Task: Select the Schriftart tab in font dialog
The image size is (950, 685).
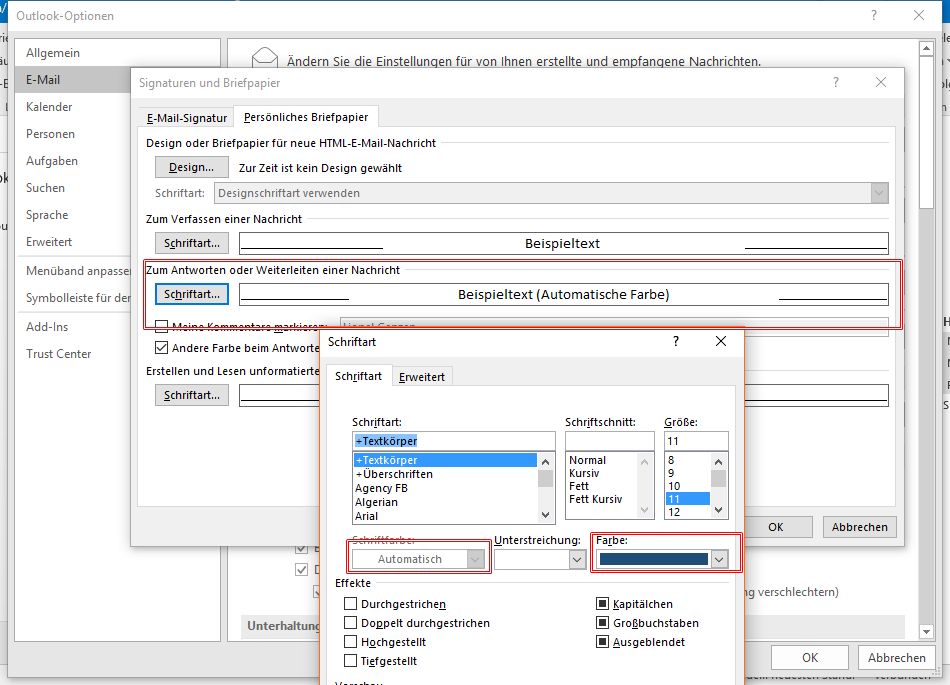Action: tap(359, 376)
